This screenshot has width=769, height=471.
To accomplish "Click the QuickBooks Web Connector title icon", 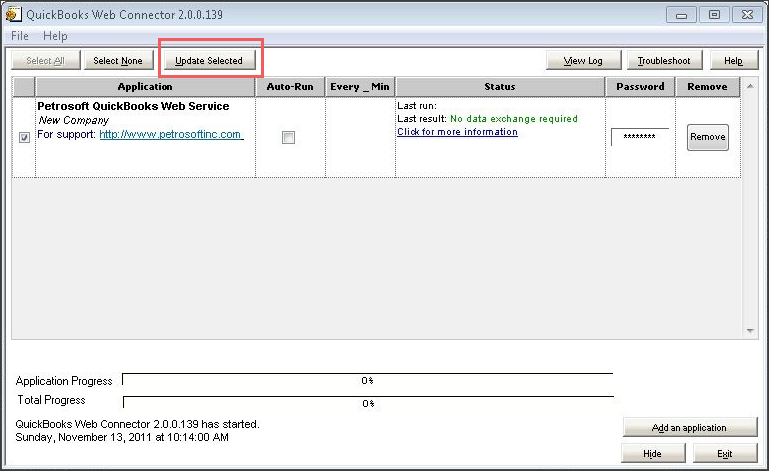I will tap(13, 14).
